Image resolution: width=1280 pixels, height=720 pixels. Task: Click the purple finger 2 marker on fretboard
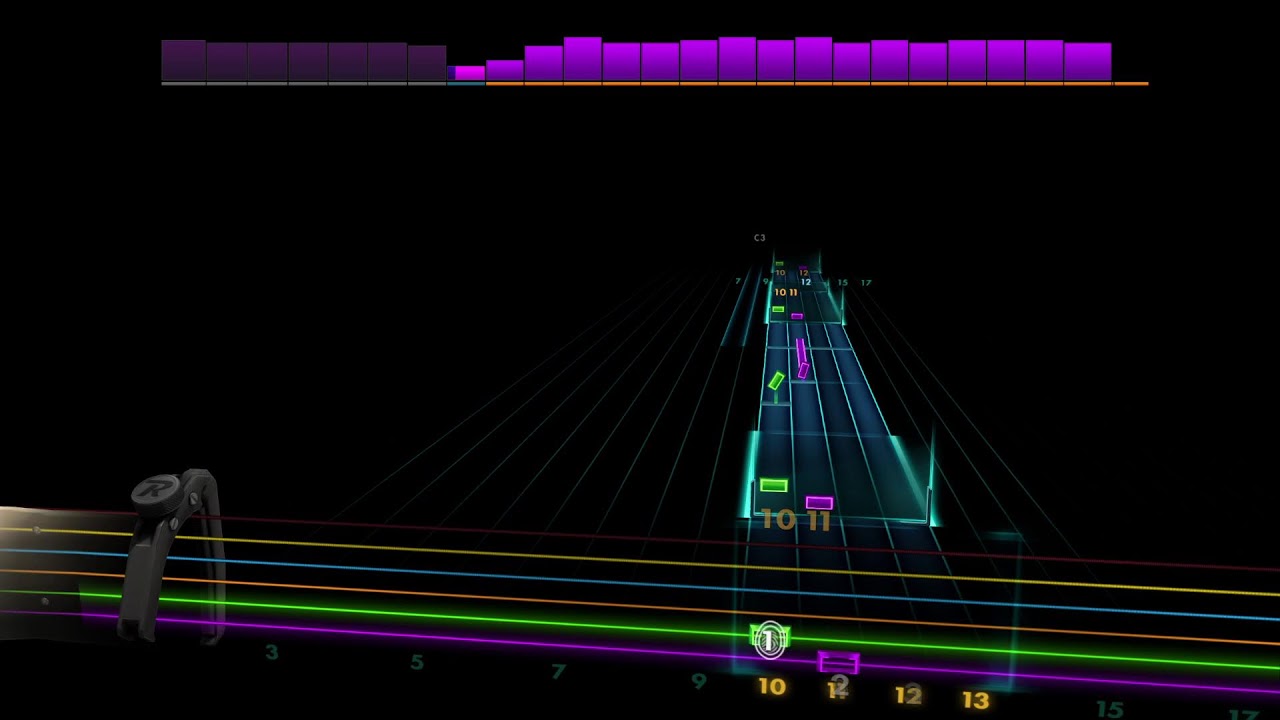[838, 663]
